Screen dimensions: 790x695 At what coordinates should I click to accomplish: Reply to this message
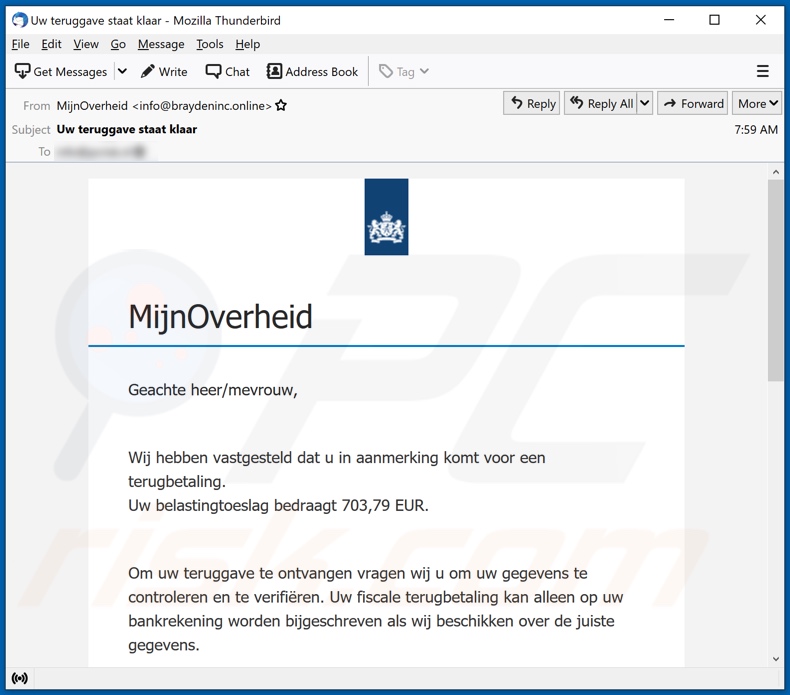coord(532,103)
